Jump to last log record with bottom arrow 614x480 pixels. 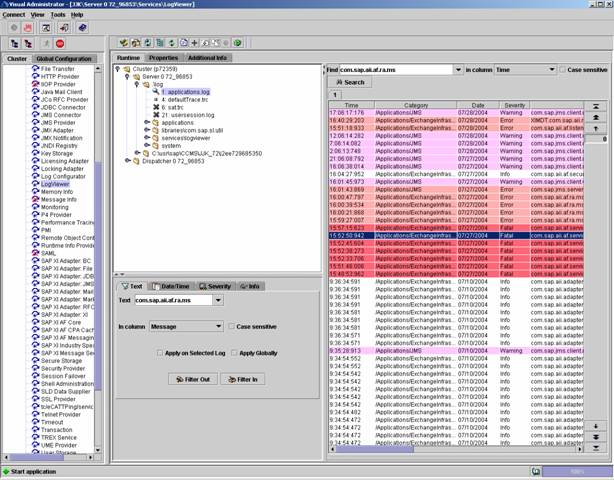tap(595, 448)
